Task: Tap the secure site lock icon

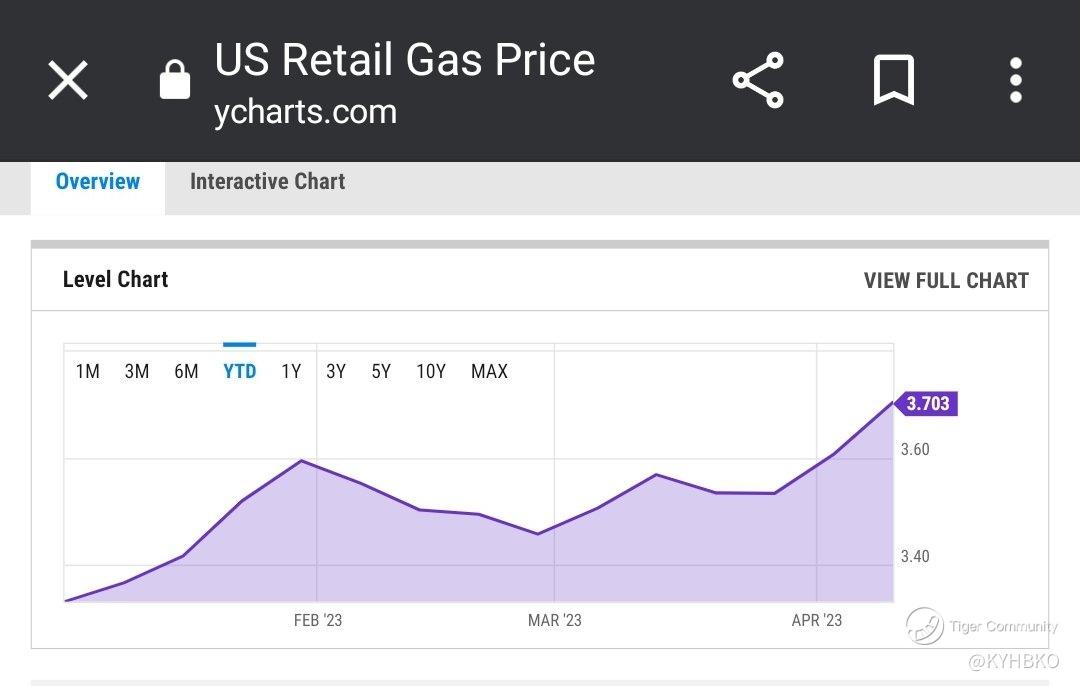Action: [x=175, y=79]
